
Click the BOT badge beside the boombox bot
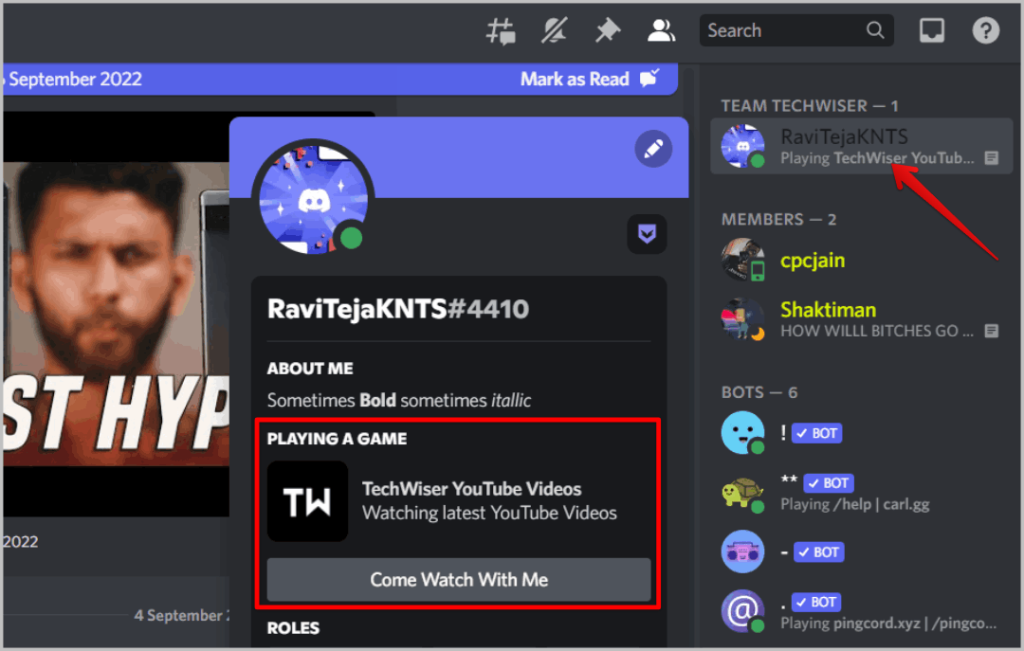[819, 552]
